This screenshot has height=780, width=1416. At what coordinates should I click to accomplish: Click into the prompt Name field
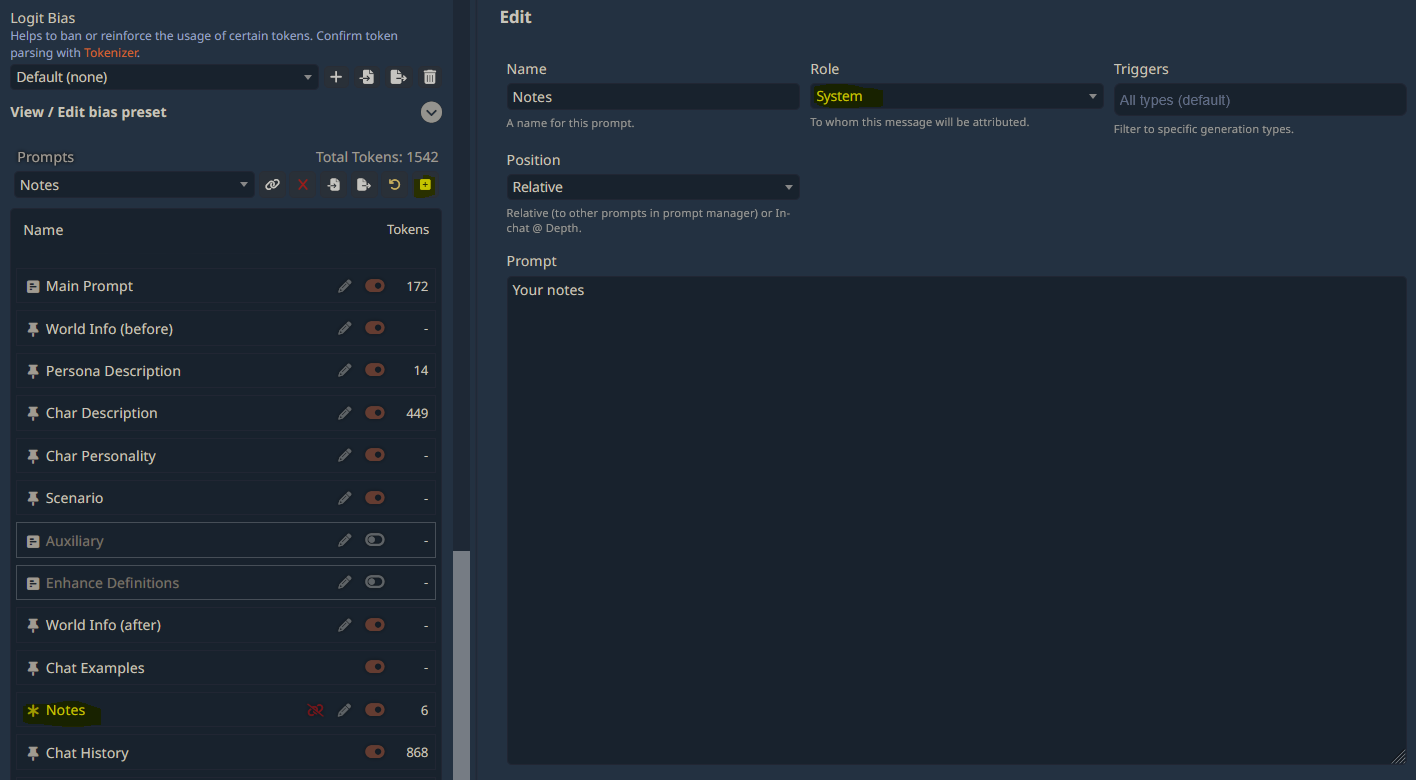pos(653,97)
